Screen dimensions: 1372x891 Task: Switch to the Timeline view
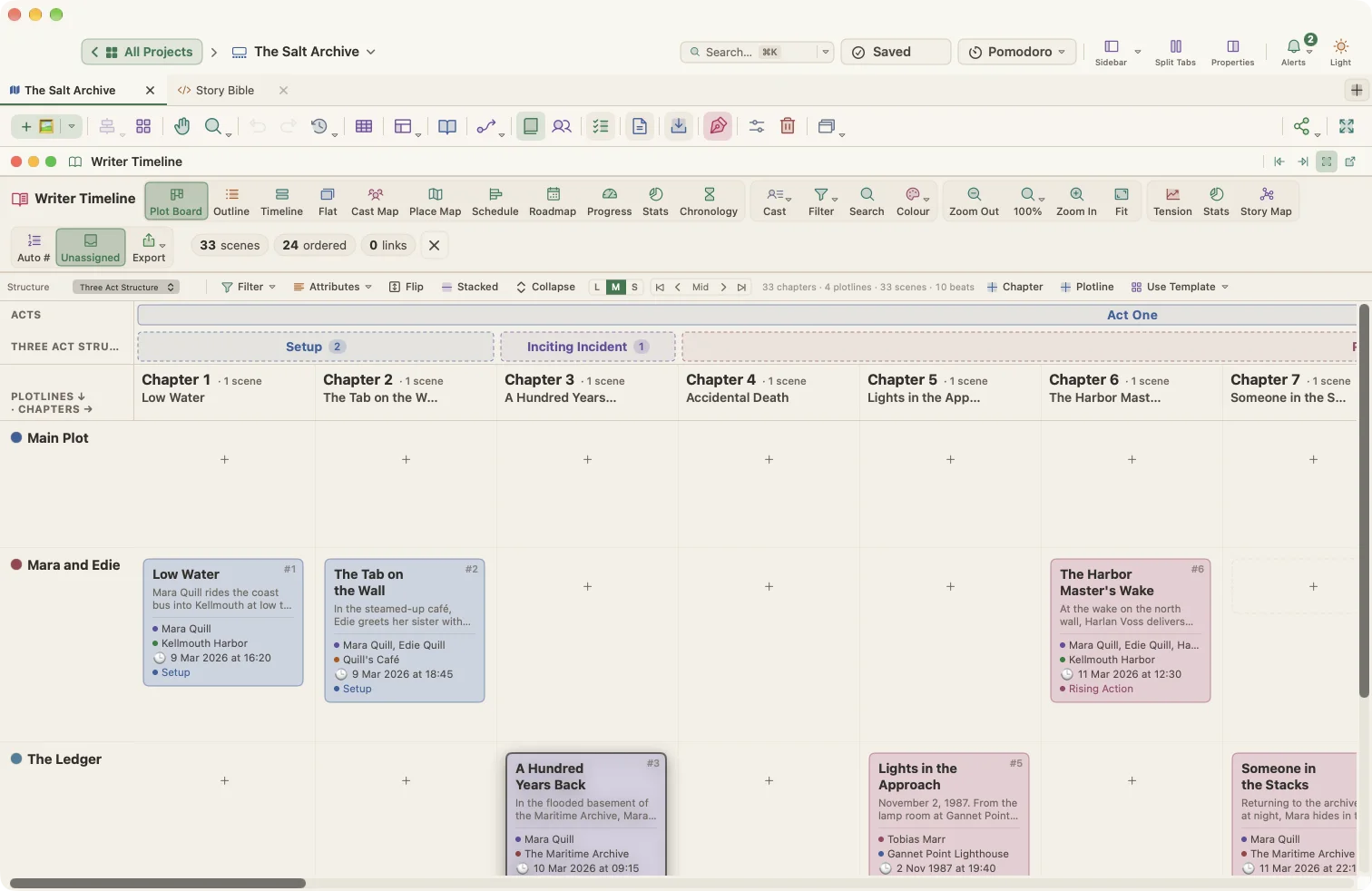(x=282, y=201)
